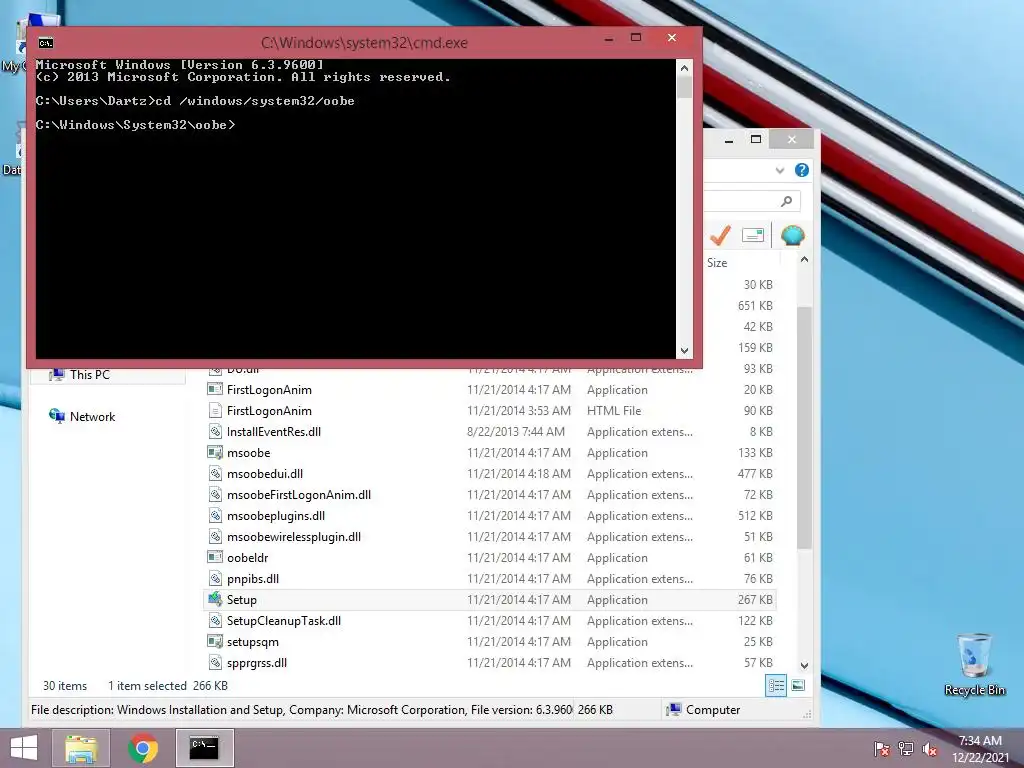
Task: Switch to details view layout button
Action: click(776, 685)
